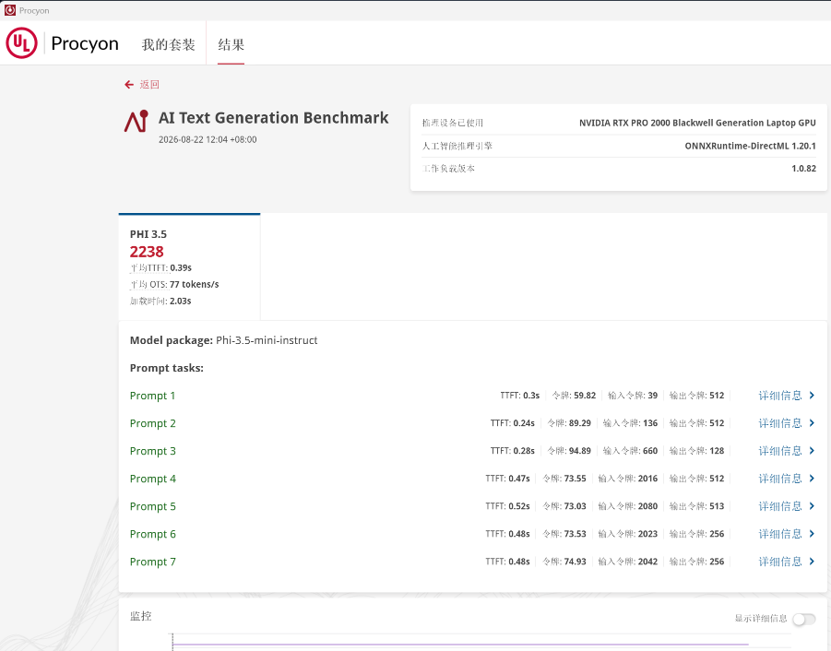Screen dimensions: 831x651
Task: Click the Phi-3.5-mini-instruct model package name
Action: (x=267, y=340)
